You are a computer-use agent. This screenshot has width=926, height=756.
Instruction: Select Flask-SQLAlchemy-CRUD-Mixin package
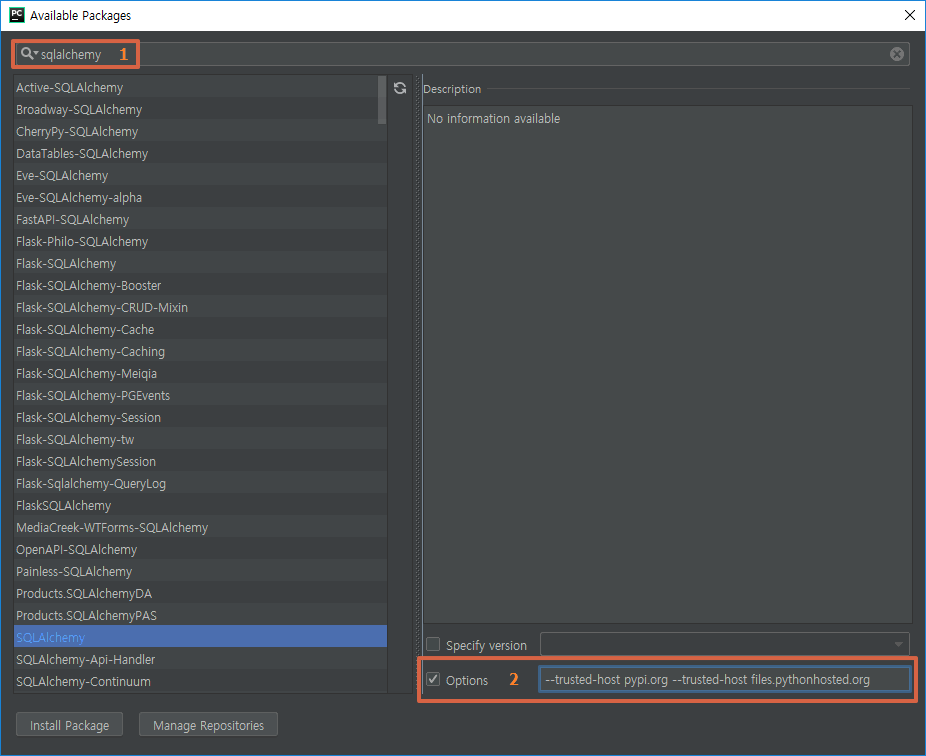point(200,307)
